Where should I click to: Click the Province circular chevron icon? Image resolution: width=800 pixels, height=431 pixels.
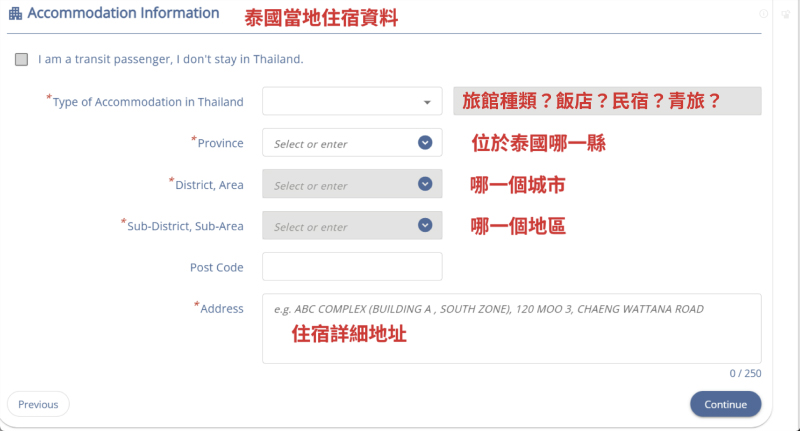coord(425,142)
